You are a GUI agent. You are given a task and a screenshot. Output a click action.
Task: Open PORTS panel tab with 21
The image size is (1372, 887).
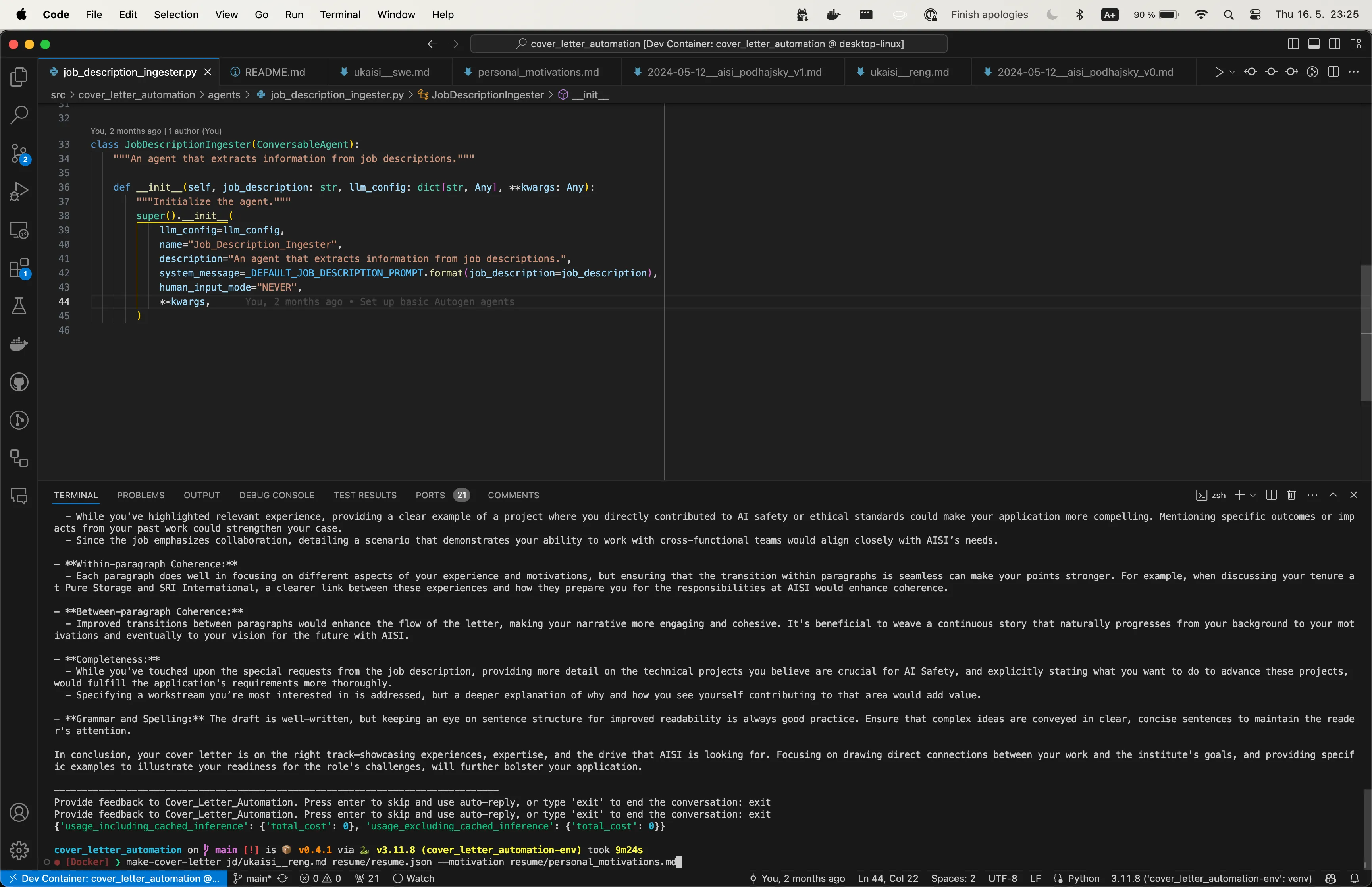point(442,496)
